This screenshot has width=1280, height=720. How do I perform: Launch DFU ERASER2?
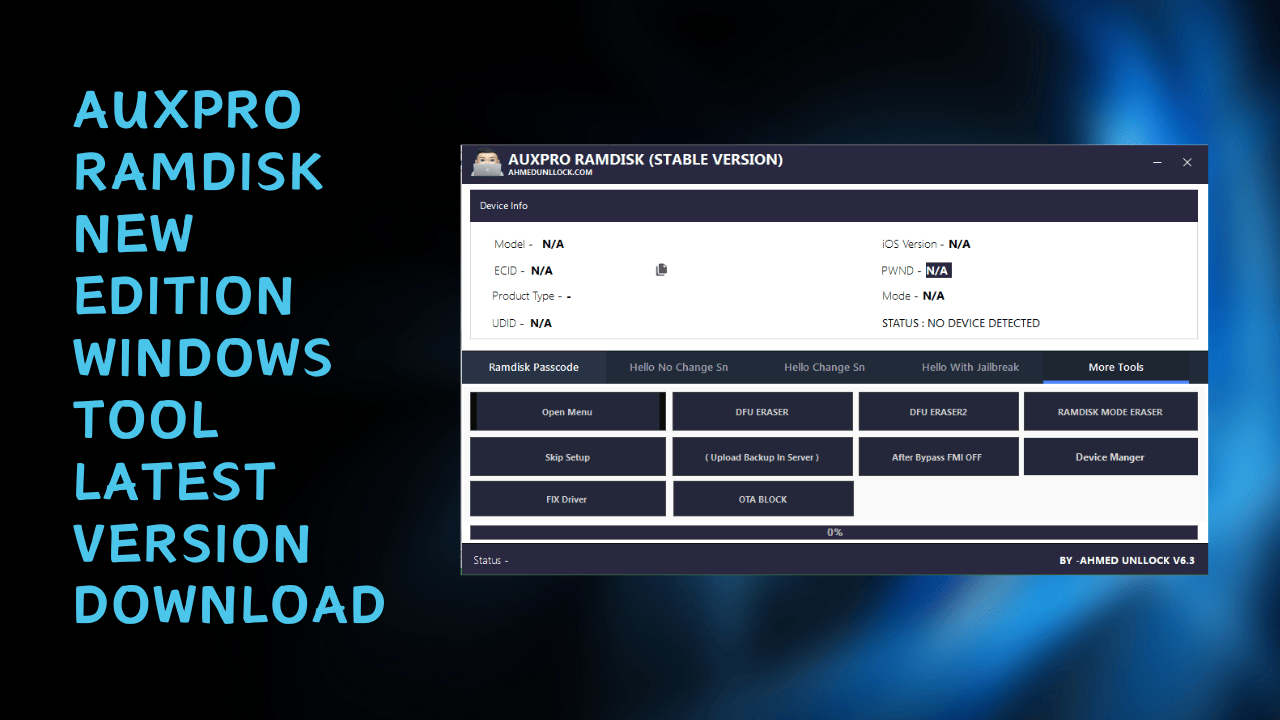pos(938,412)
